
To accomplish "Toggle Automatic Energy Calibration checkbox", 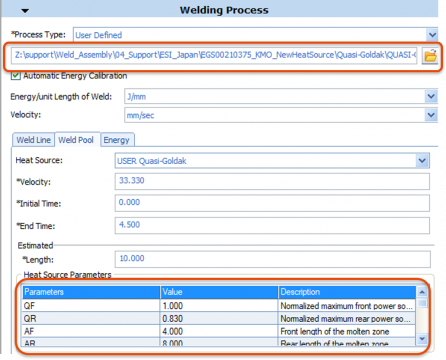I will [x=15, y=76].
